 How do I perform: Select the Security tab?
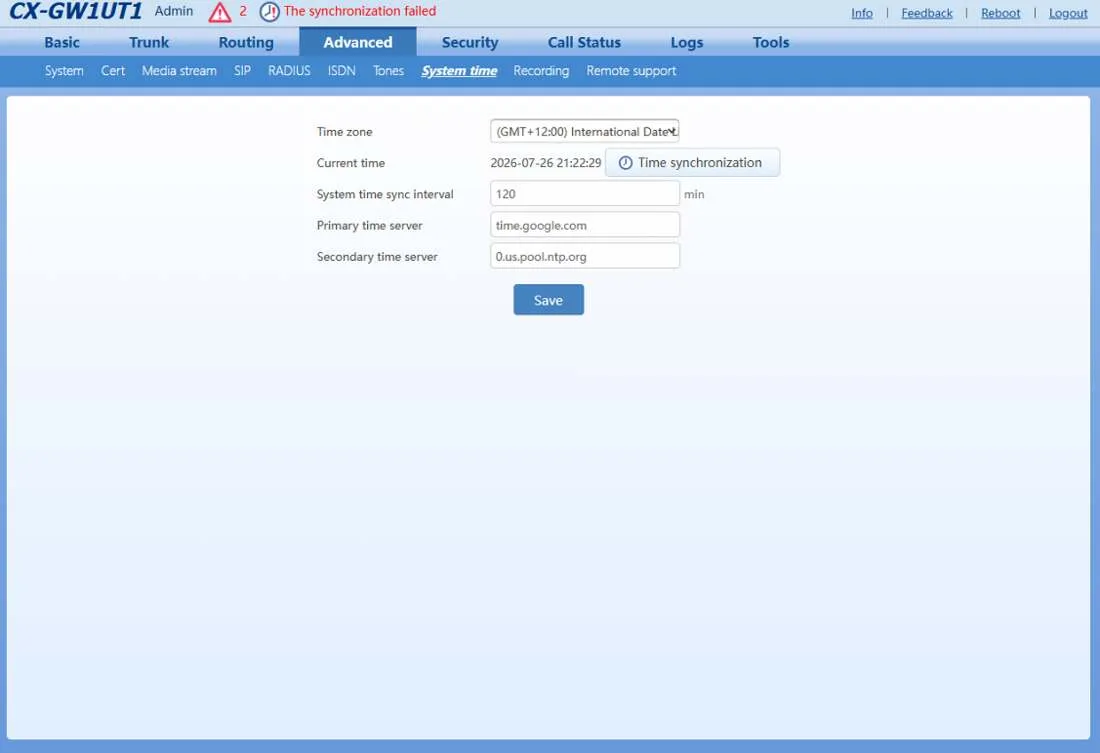470,42
